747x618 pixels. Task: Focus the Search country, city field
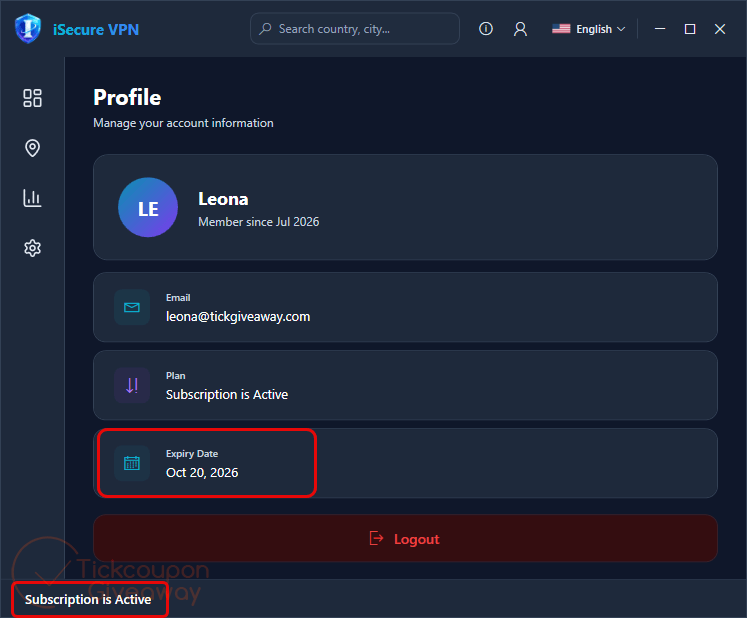[x=355, y=29]
